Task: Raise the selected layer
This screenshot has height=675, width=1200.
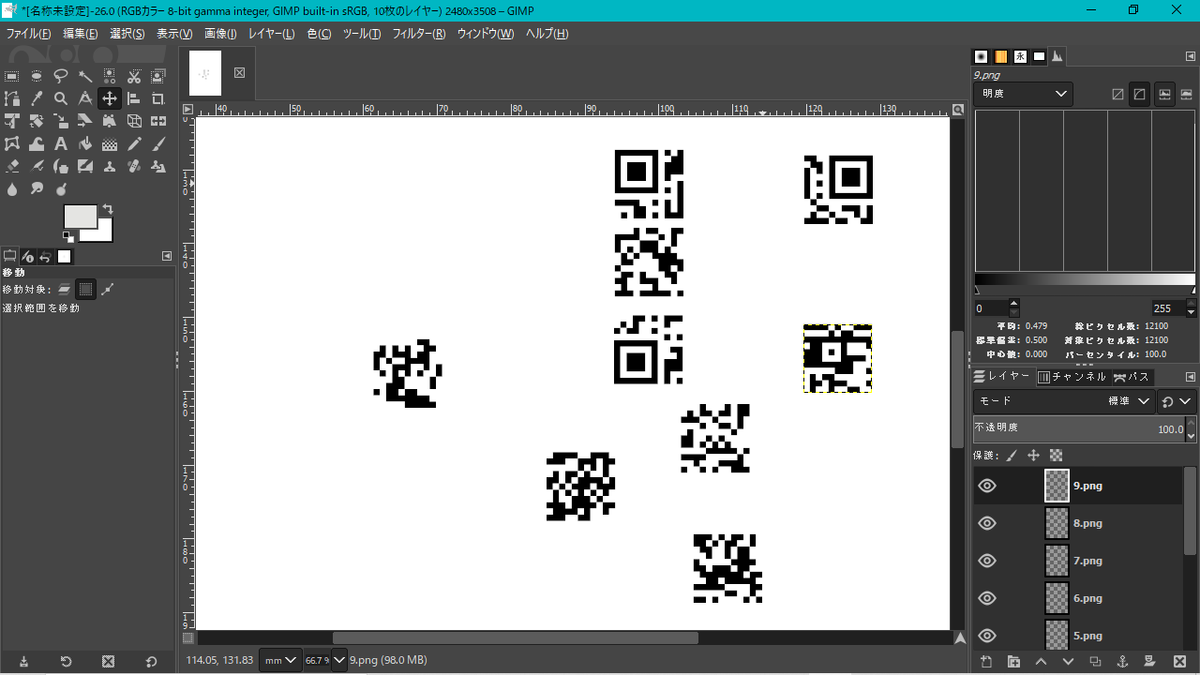Action: tap(1041, 661)
